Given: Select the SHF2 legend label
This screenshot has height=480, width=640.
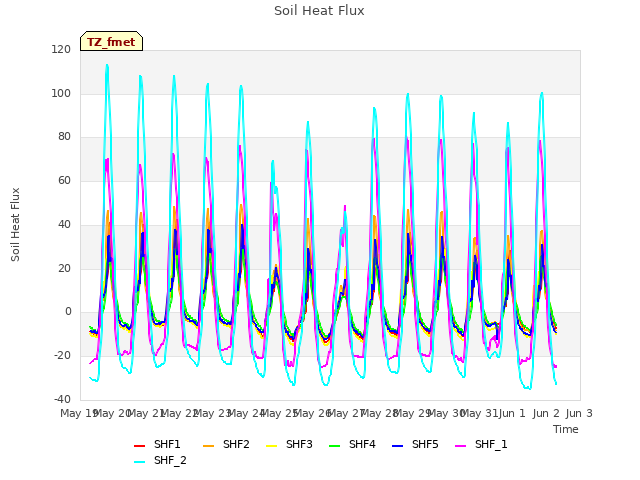Looking at the screenshot, I should click(236, 444).
